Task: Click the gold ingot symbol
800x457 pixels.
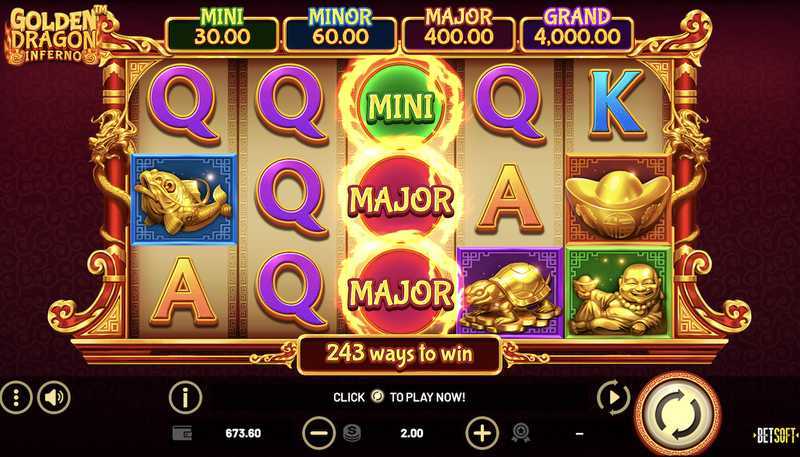Action: pos(618,199)
